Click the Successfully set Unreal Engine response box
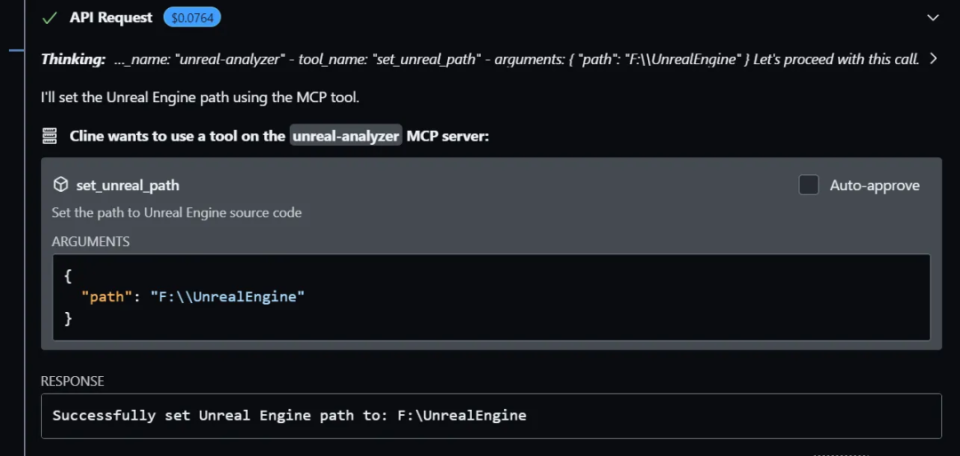The image size is (960, 456). (x=491, y=416)
